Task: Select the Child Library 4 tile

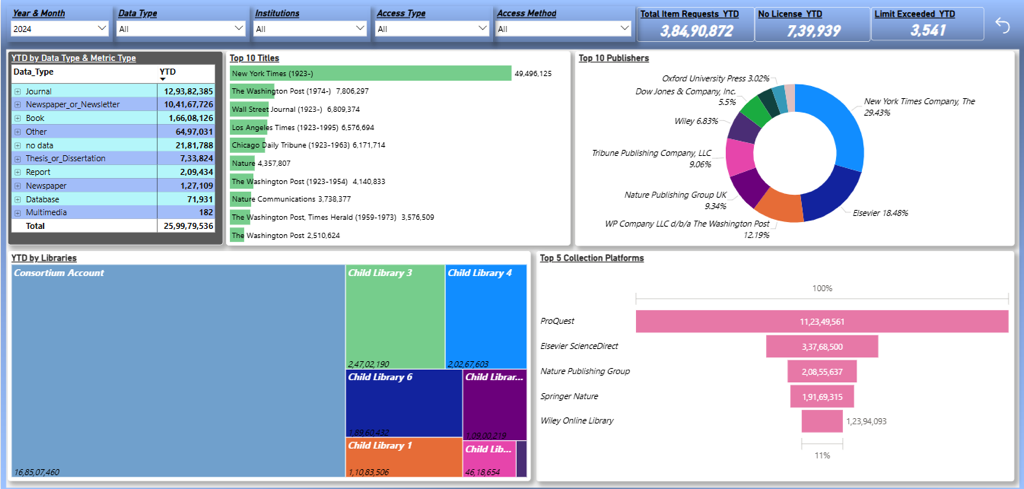Action: click(x=486, y=317)
